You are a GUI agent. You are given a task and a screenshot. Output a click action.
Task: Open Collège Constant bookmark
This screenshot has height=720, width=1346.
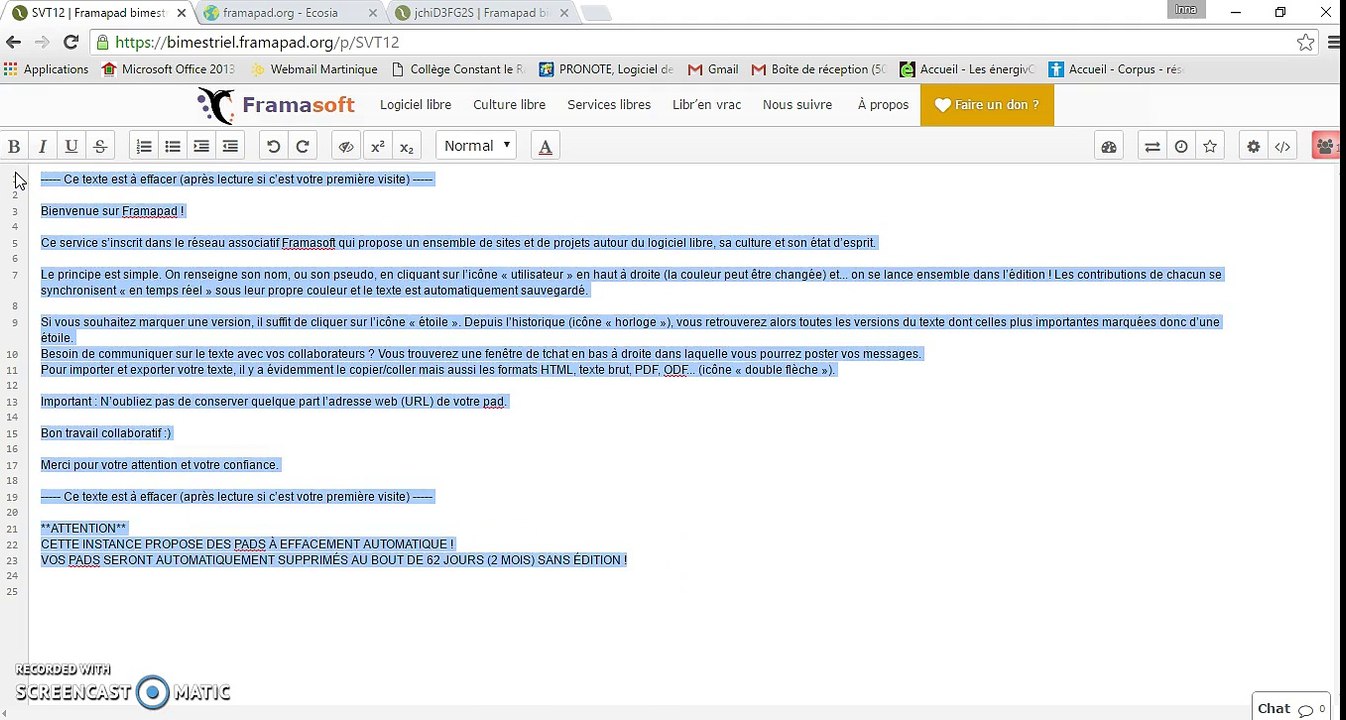tap(458, 69)
